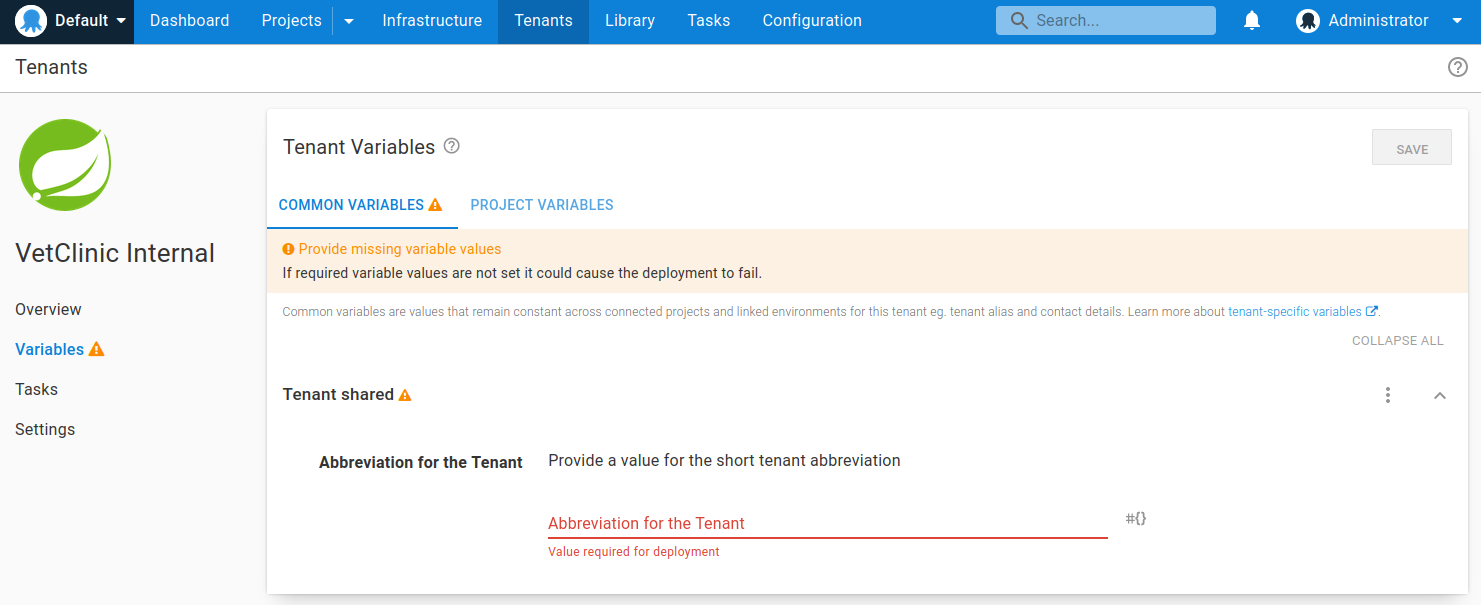Image resolution: width=1481 pixels, height=605 pixels.
Task: Click the Octopus logo in the top bar
Action: tap(29, 19)
